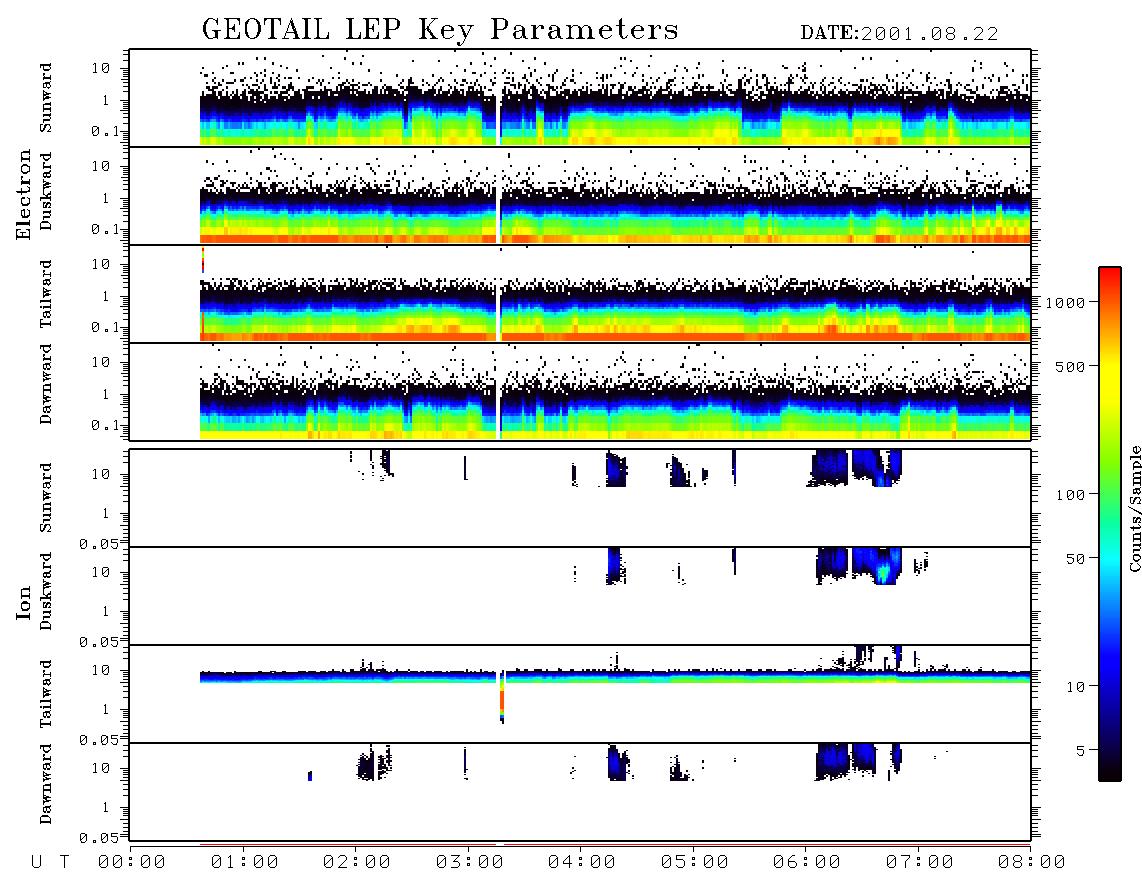Click the "07:00" time tick label
This screenshot has width=1142, height=880.
pyautogui.click(x=920, y=863)
